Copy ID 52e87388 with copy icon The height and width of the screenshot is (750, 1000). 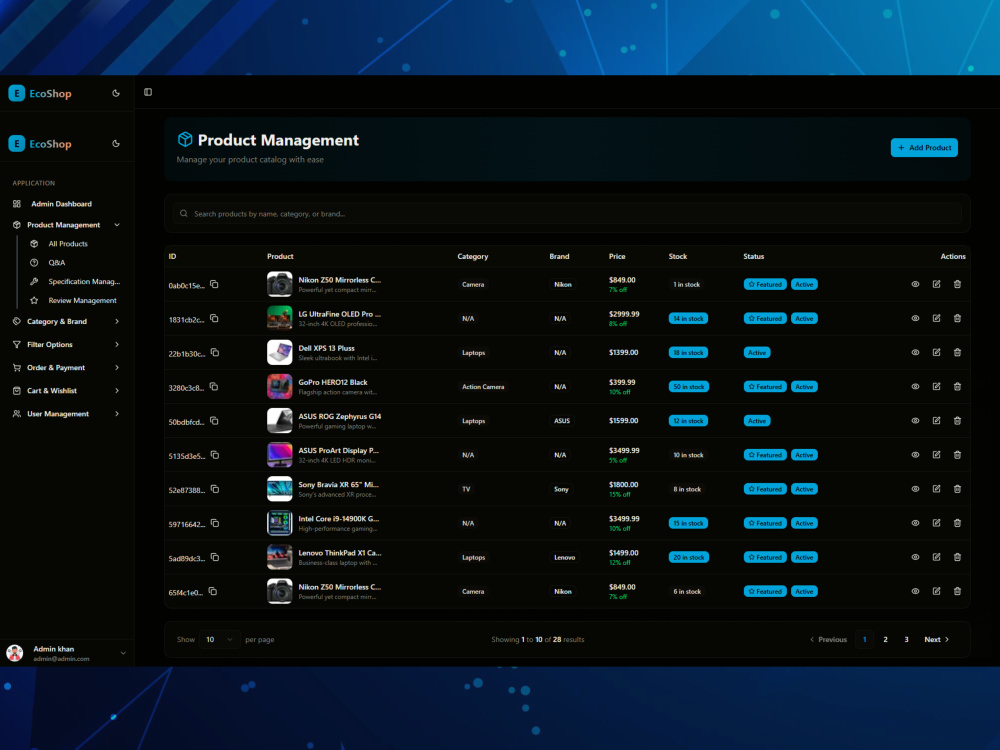pyautogui.click(x=215, y=489)
